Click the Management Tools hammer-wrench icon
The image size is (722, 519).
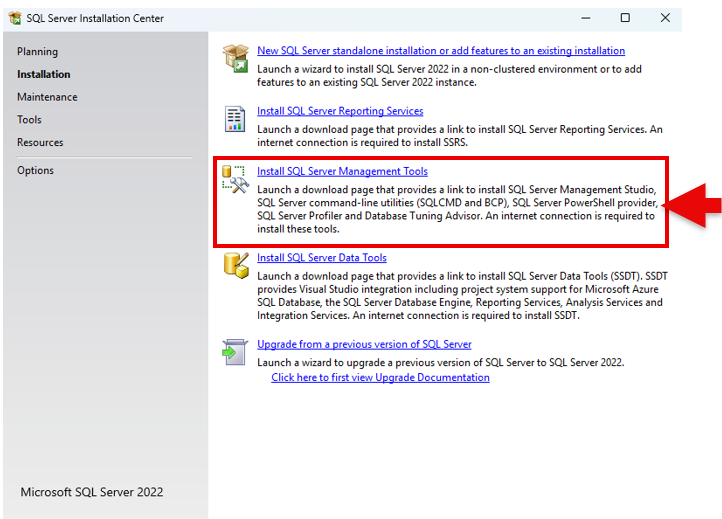pos(235,179)
